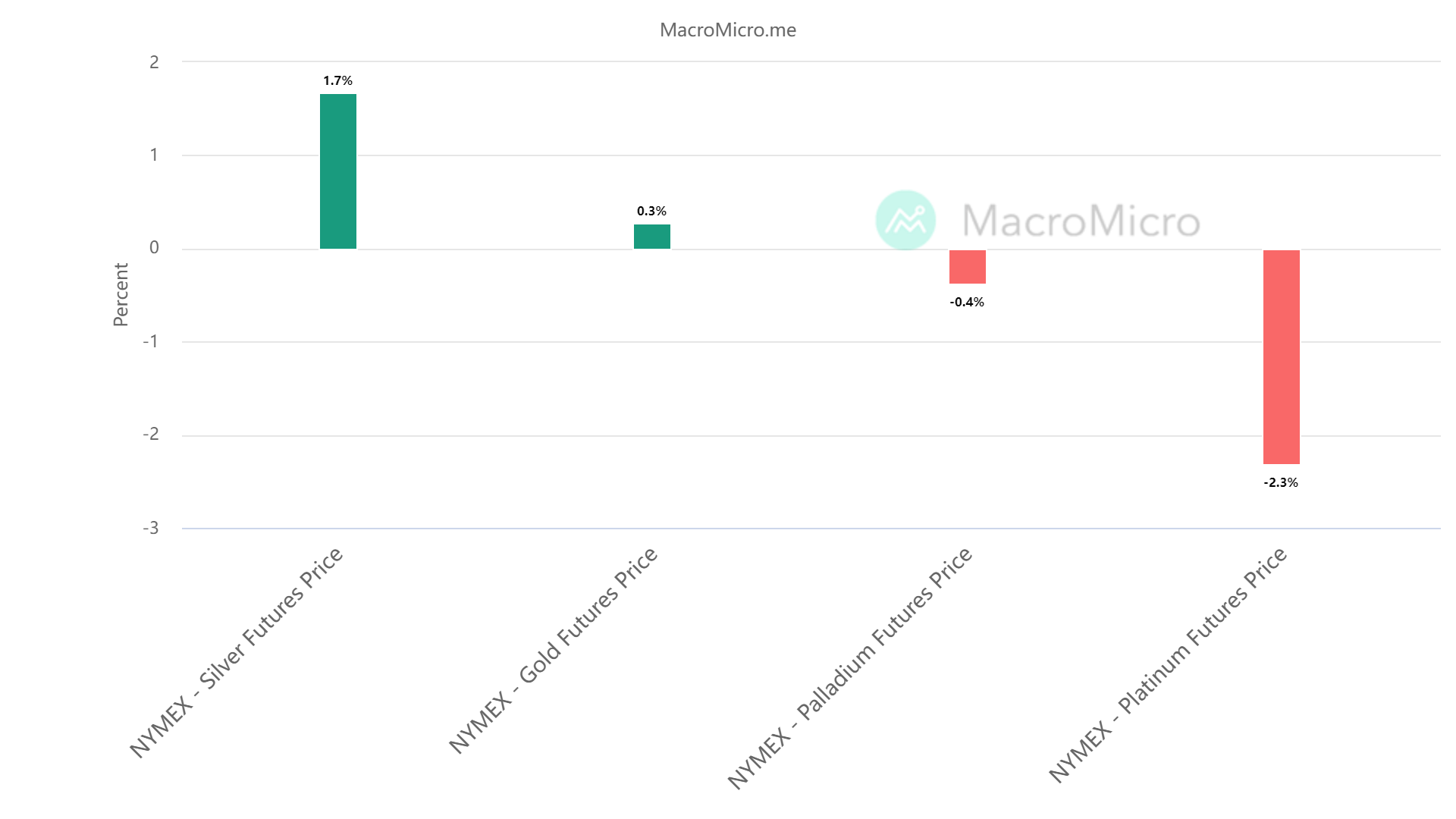Click the y-axis tick label 2
Image resolution: width=1456 pixels, height=819 pixels.
coord(155,62)
